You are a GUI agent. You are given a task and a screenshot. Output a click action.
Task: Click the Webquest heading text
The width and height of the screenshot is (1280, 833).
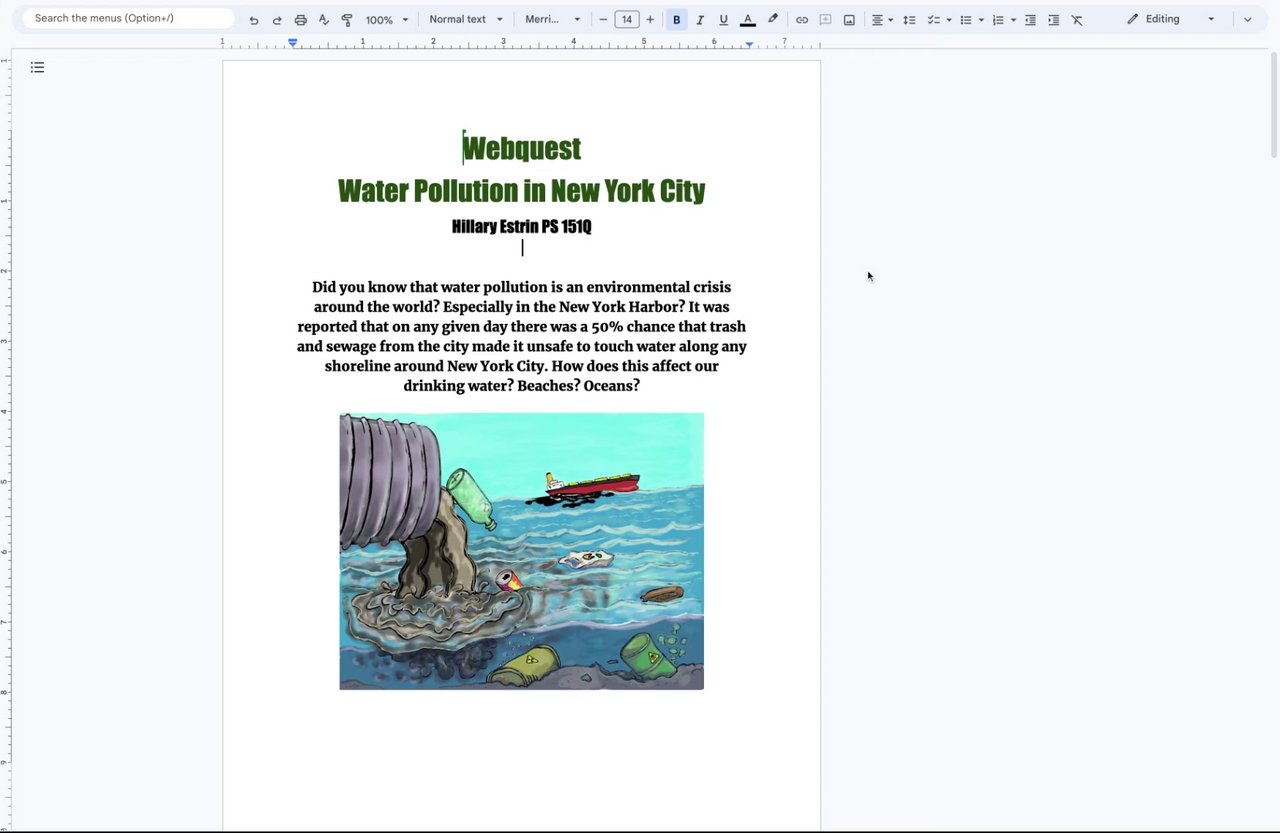pyautogui.click(x=521, y=148)
